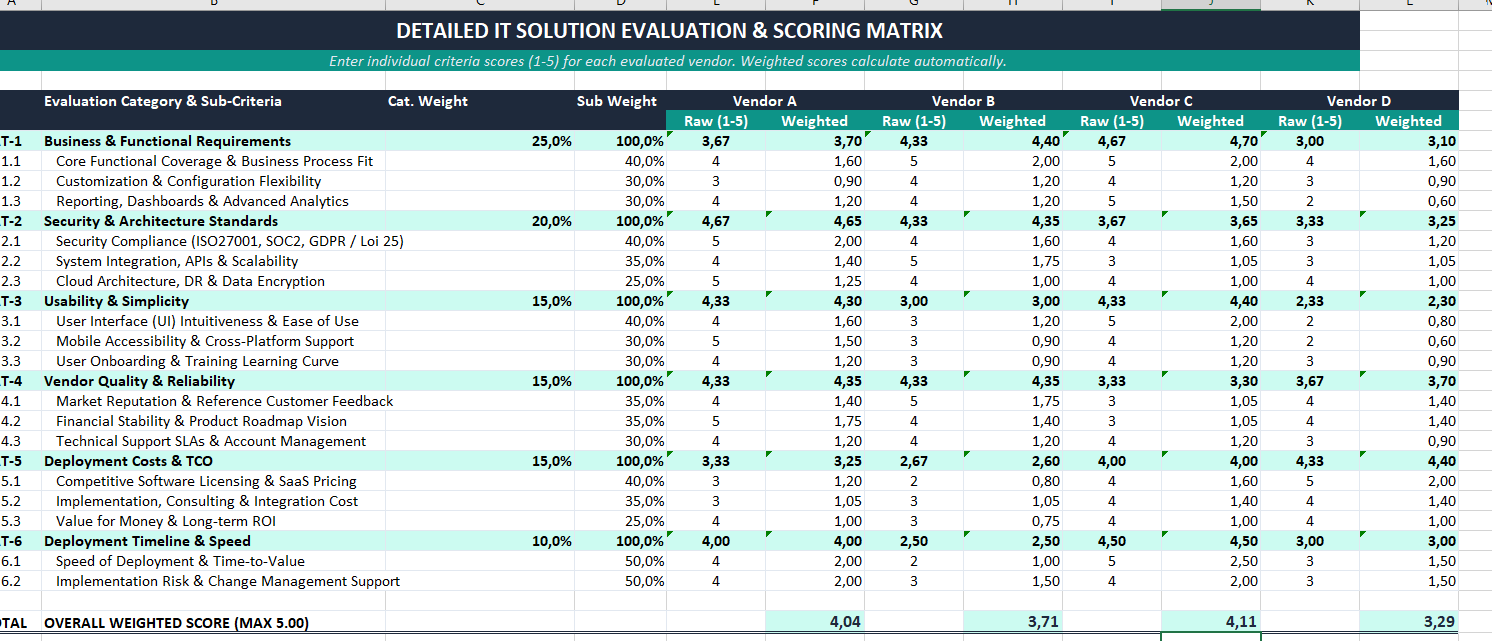Click the OVERALL WEIGHTED SCORE label cell
The height and width of the screenshot is (641, 1492).
coord(176,622)
